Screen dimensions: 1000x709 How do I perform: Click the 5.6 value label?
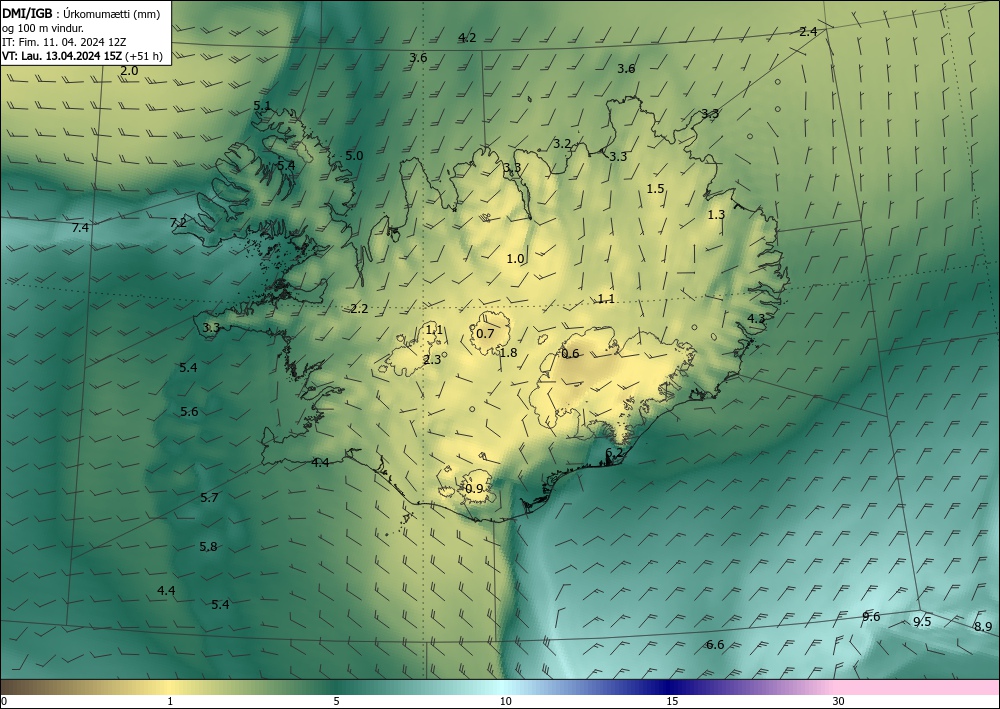coord(189,412)
